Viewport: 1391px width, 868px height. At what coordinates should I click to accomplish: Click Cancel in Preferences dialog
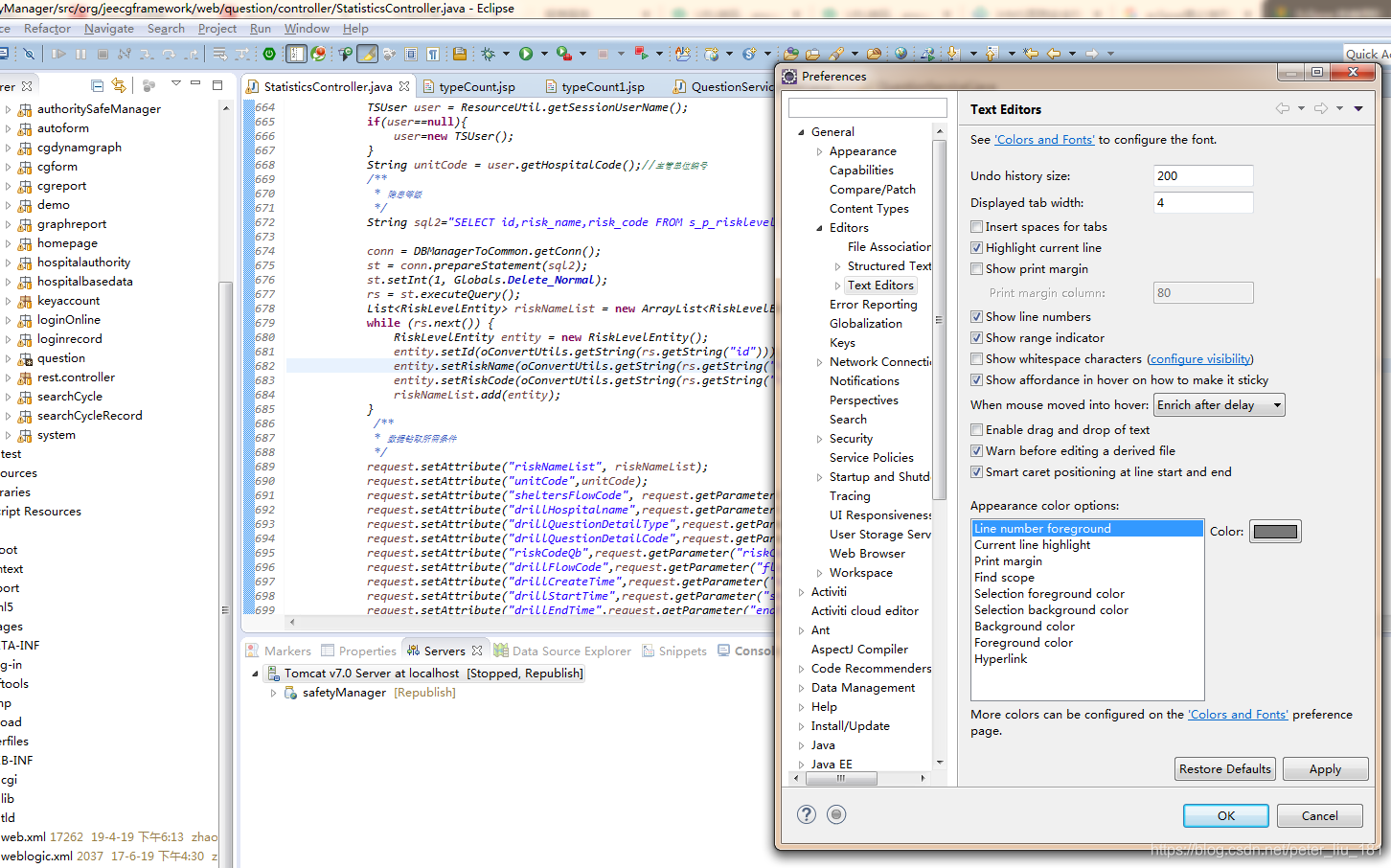pos(1319,815)
